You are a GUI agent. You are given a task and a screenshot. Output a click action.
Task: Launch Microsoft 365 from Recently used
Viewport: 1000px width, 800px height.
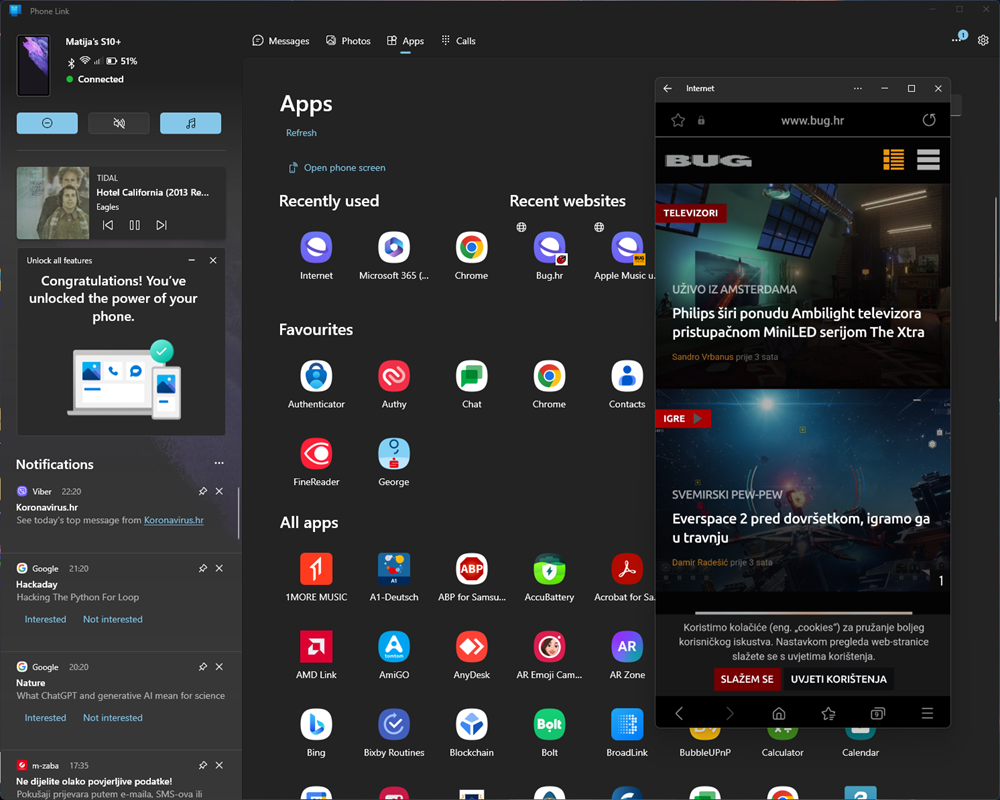tap(393, 248)
